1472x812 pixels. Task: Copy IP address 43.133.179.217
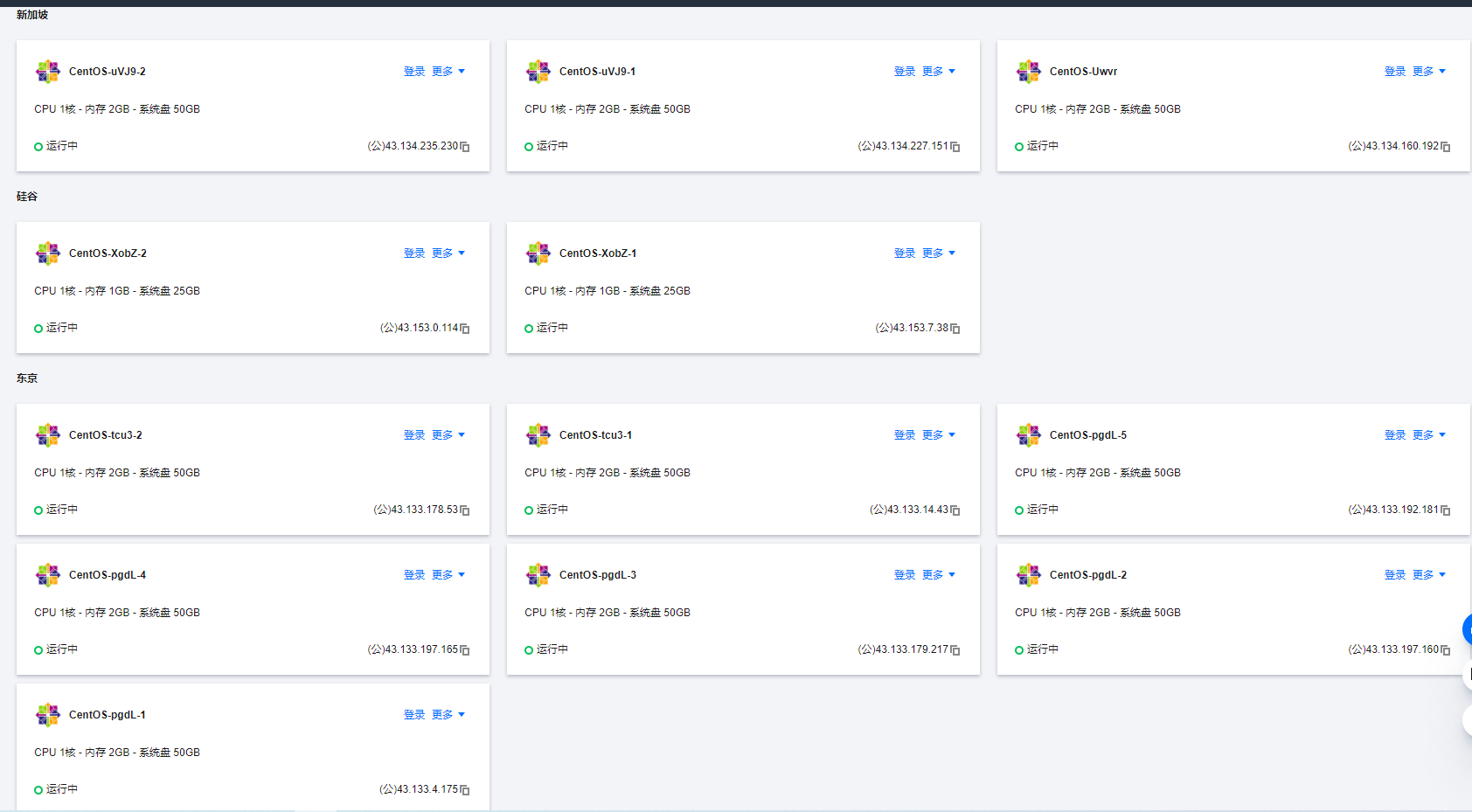[x=955, y=650]
